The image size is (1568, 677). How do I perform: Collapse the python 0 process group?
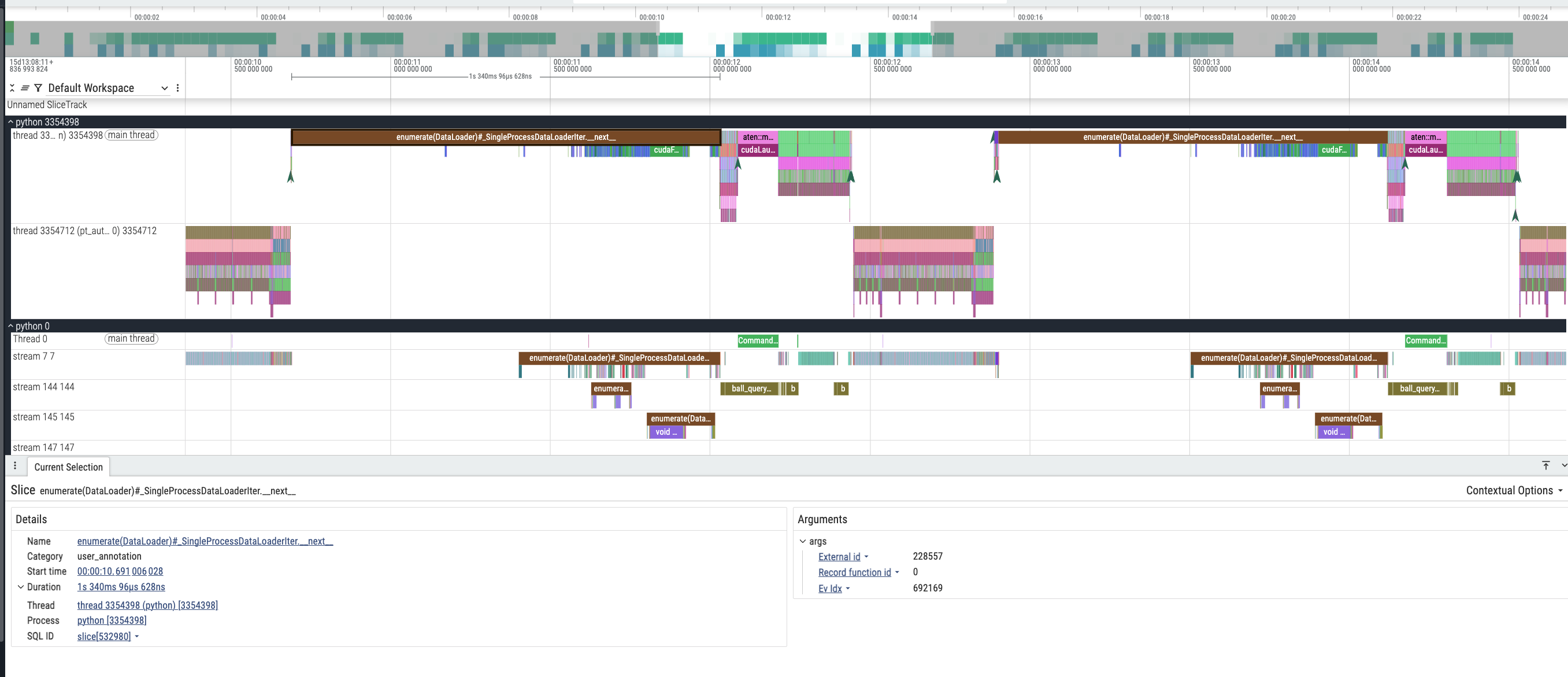[x=10, y=326]
